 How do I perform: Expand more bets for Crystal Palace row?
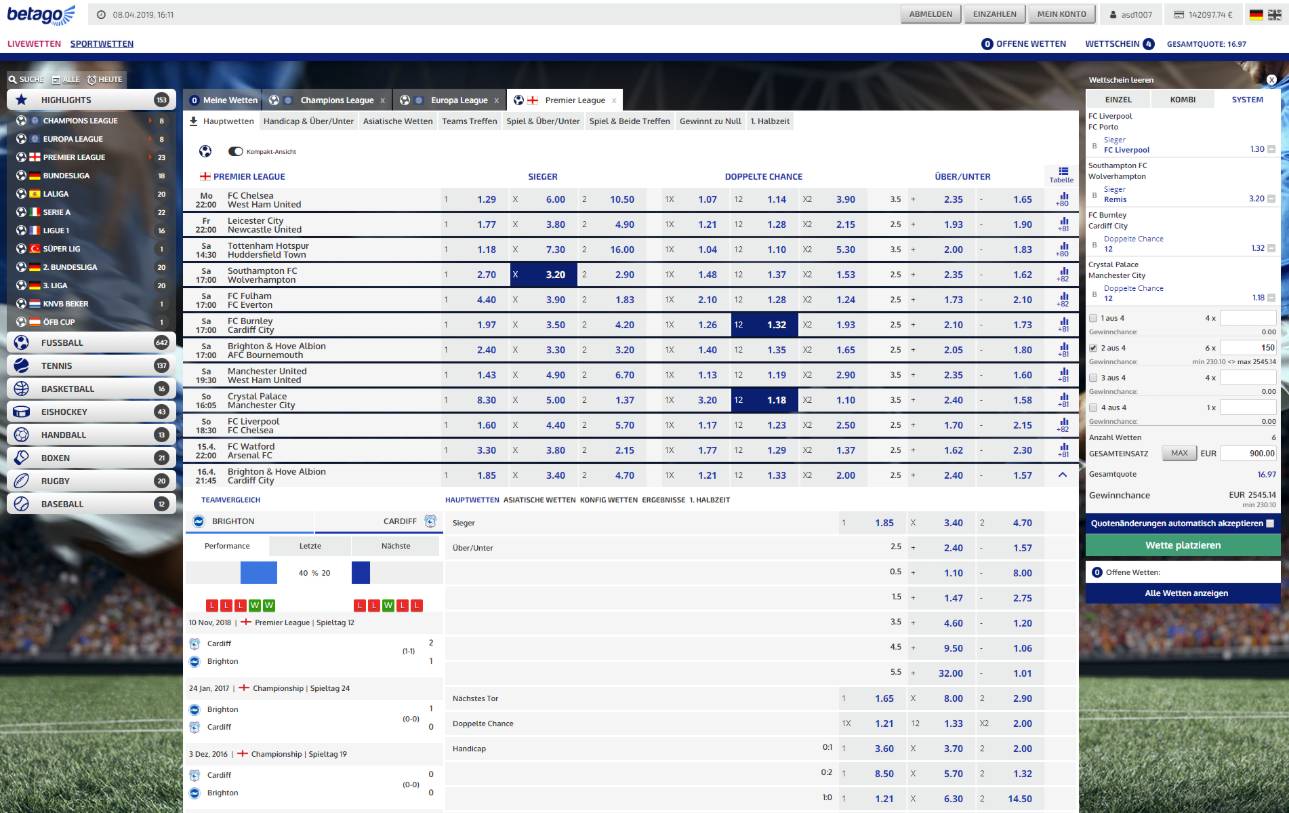1062,400
